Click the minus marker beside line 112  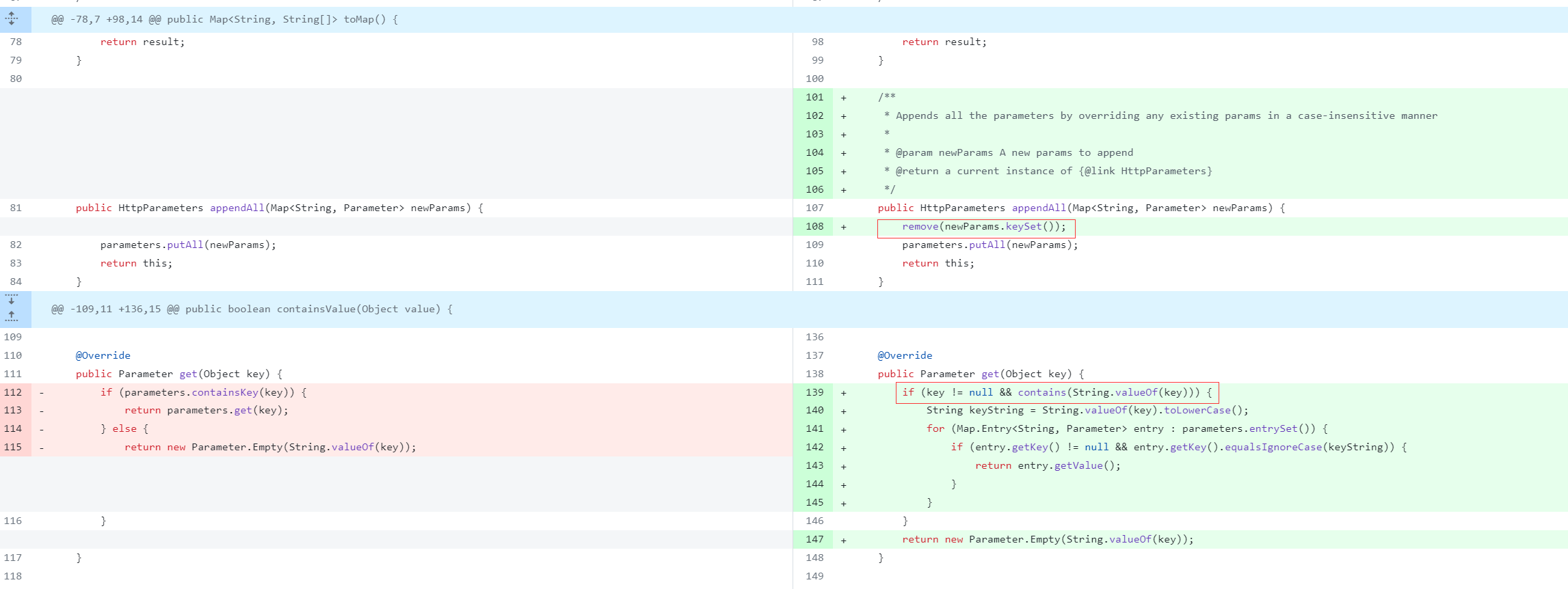point(42,392)
